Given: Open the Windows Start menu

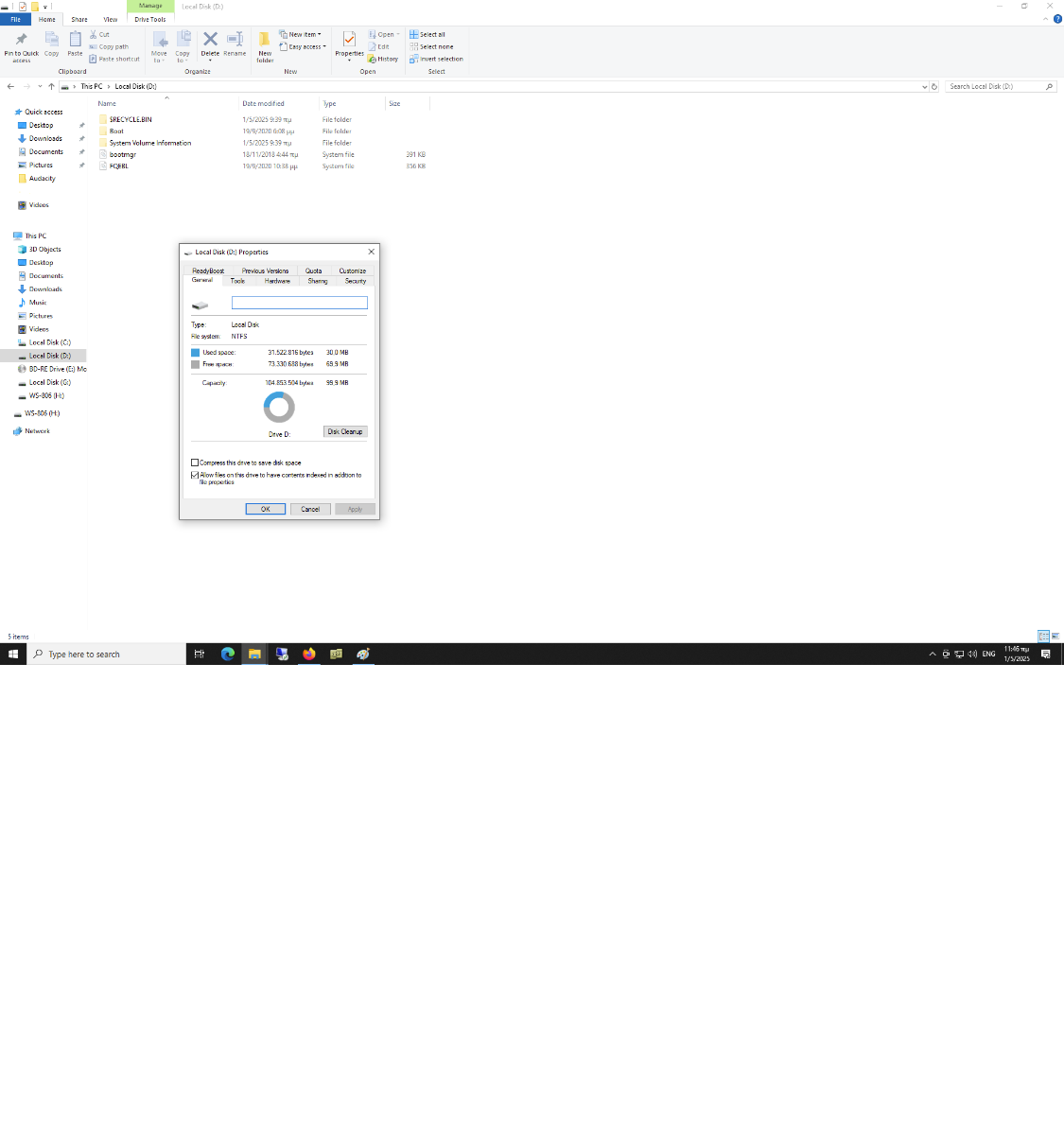Looking at the screenshot, I should point(13,654).
